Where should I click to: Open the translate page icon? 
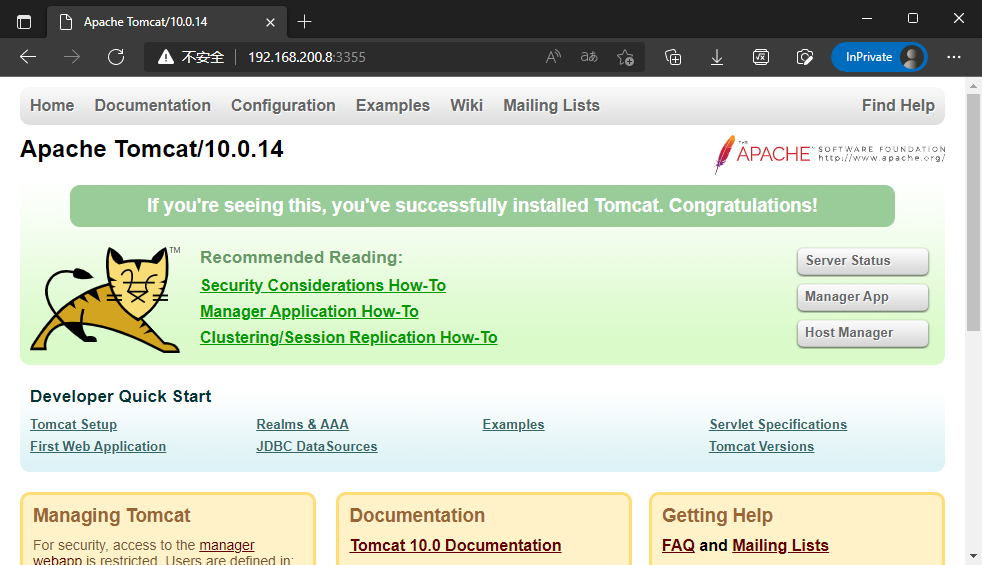(x=589, y=57)
